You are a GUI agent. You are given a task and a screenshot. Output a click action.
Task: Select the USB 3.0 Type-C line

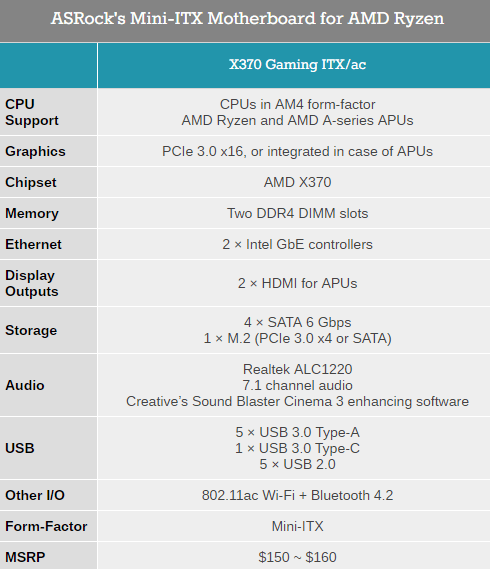(x=297, y=449)
